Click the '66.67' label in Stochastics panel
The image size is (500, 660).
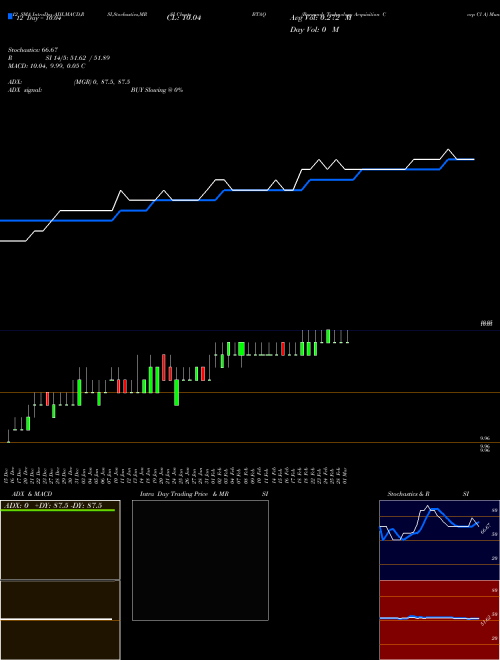pos(485,528)
